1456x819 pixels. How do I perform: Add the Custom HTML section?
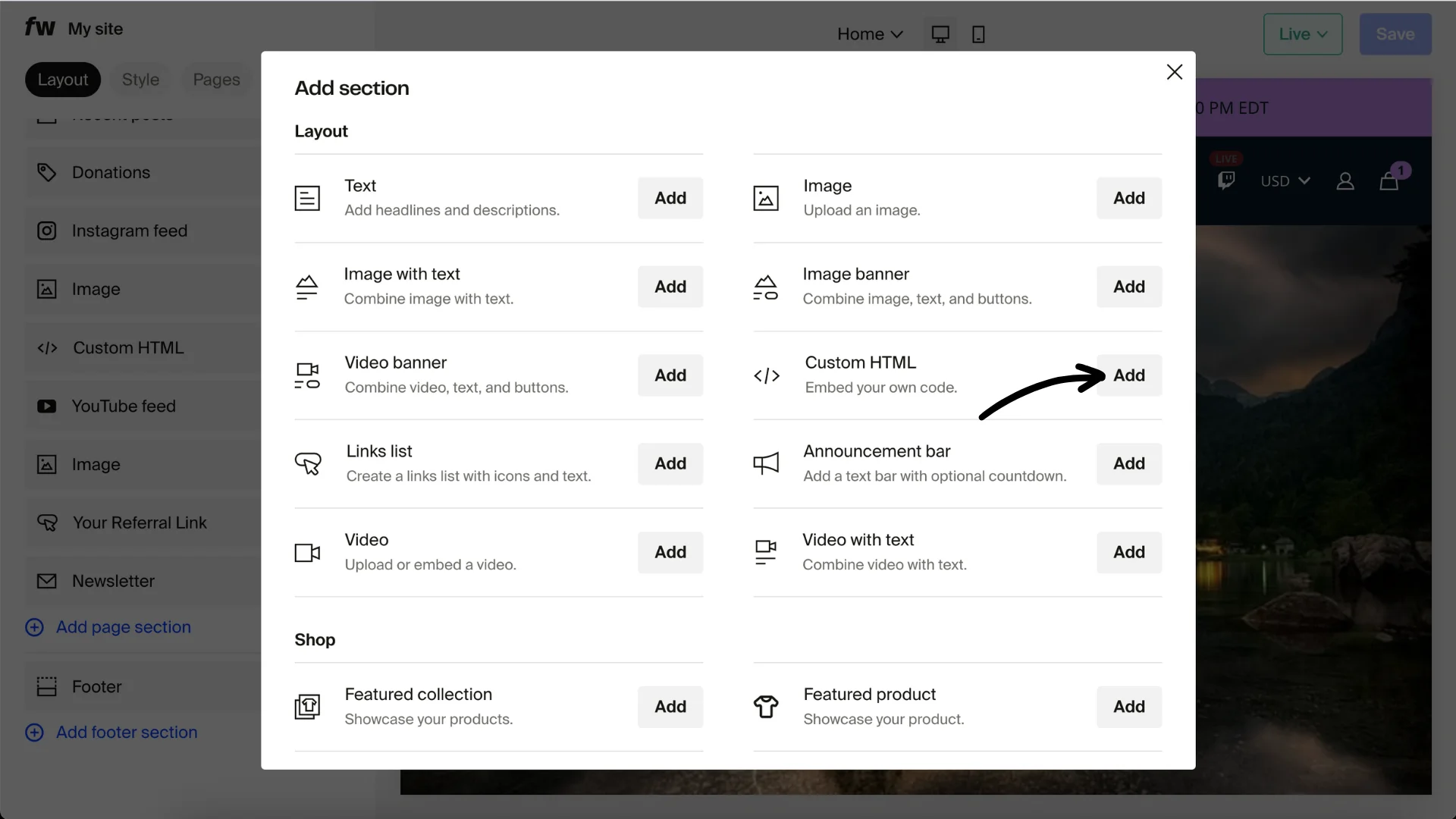click(1129, 375)
